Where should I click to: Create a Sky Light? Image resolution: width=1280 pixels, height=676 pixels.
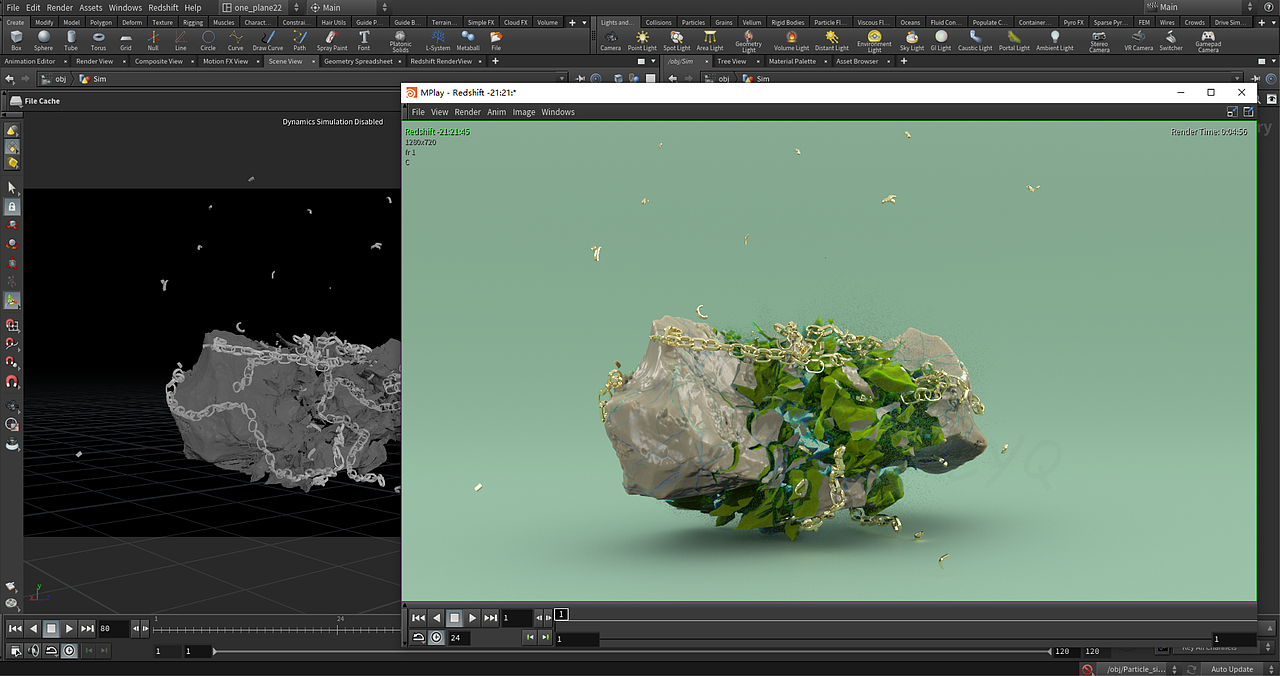pyautogui.click(x=912, y=40)
